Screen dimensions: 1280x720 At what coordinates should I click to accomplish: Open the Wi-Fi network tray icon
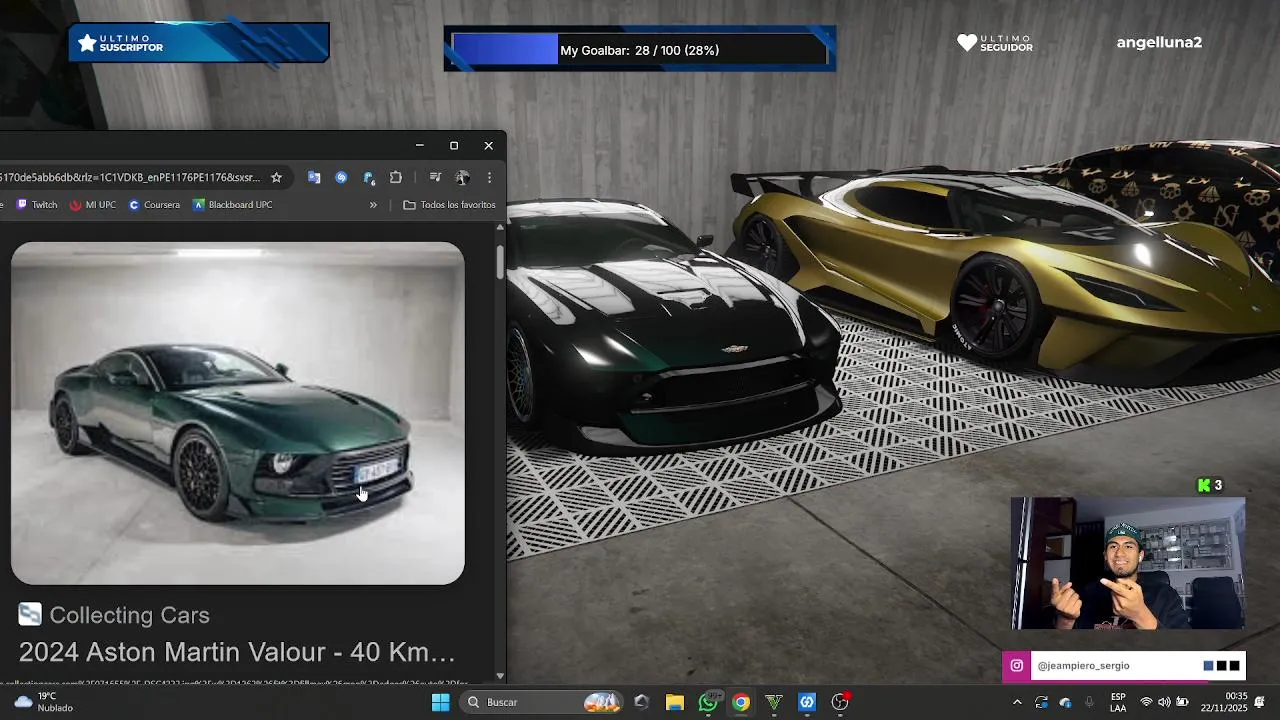click(x=1146, y=702)
